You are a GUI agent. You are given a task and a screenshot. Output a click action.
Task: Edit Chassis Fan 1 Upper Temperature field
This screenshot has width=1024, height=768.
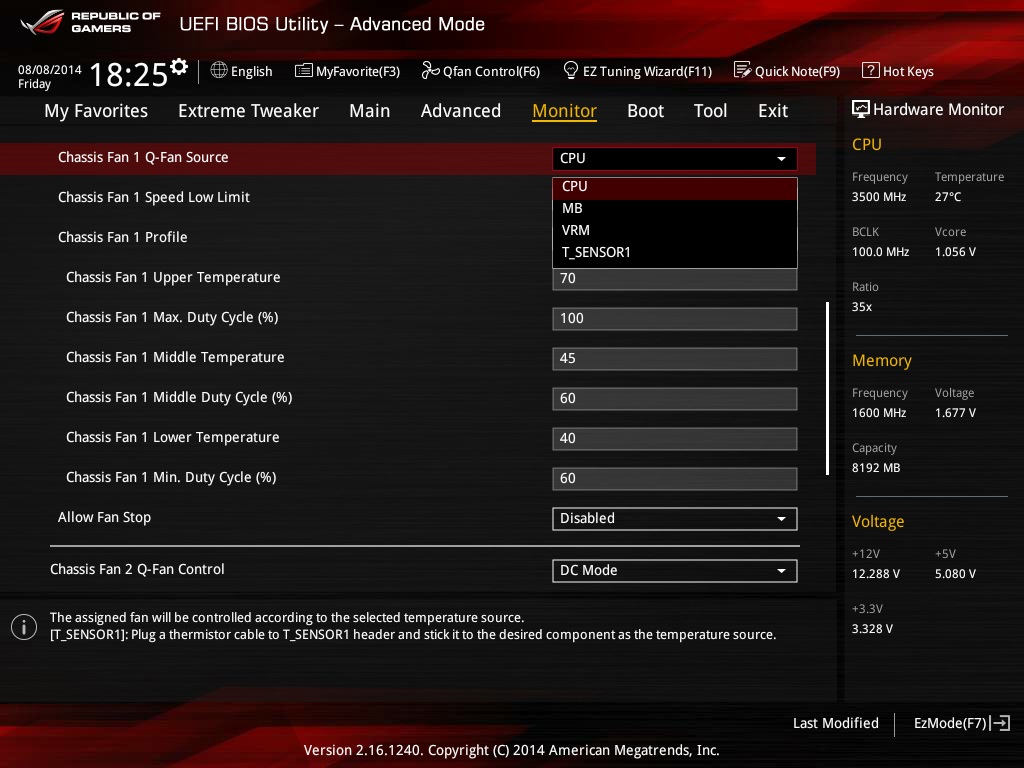(675, 279)
